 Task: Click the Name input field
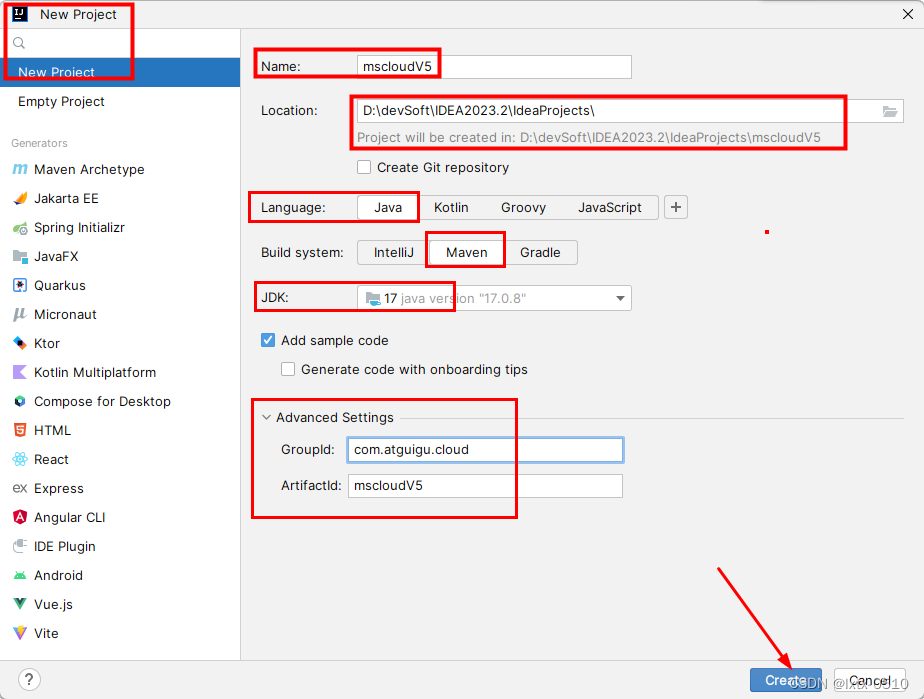click(x=494, y=67)
